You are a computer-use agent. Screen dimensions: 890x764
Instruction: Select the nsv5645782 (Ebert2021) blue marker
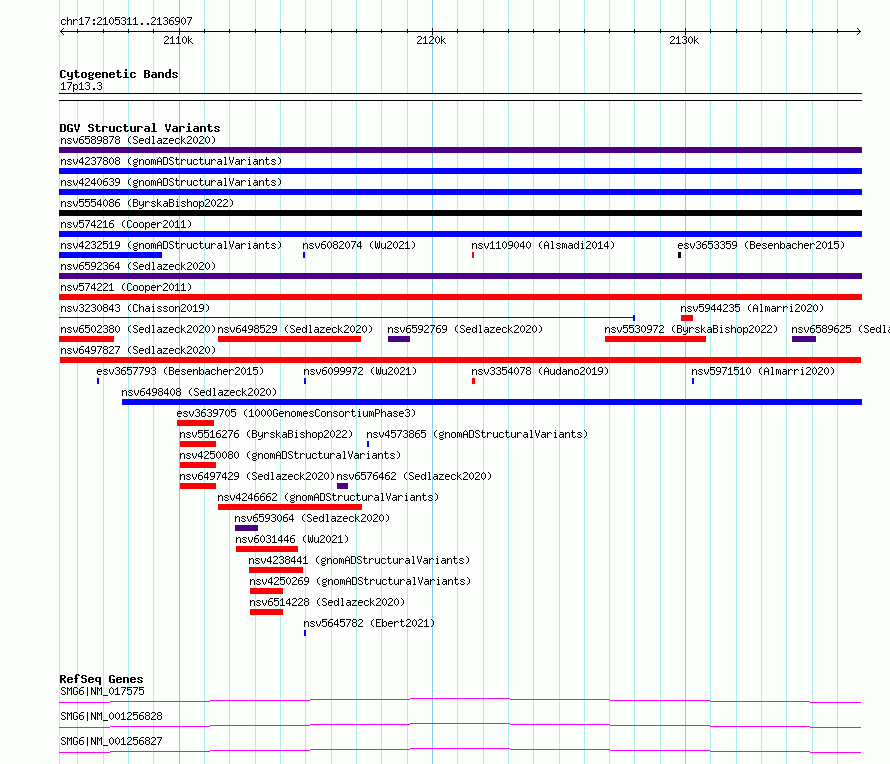[305, 633]
